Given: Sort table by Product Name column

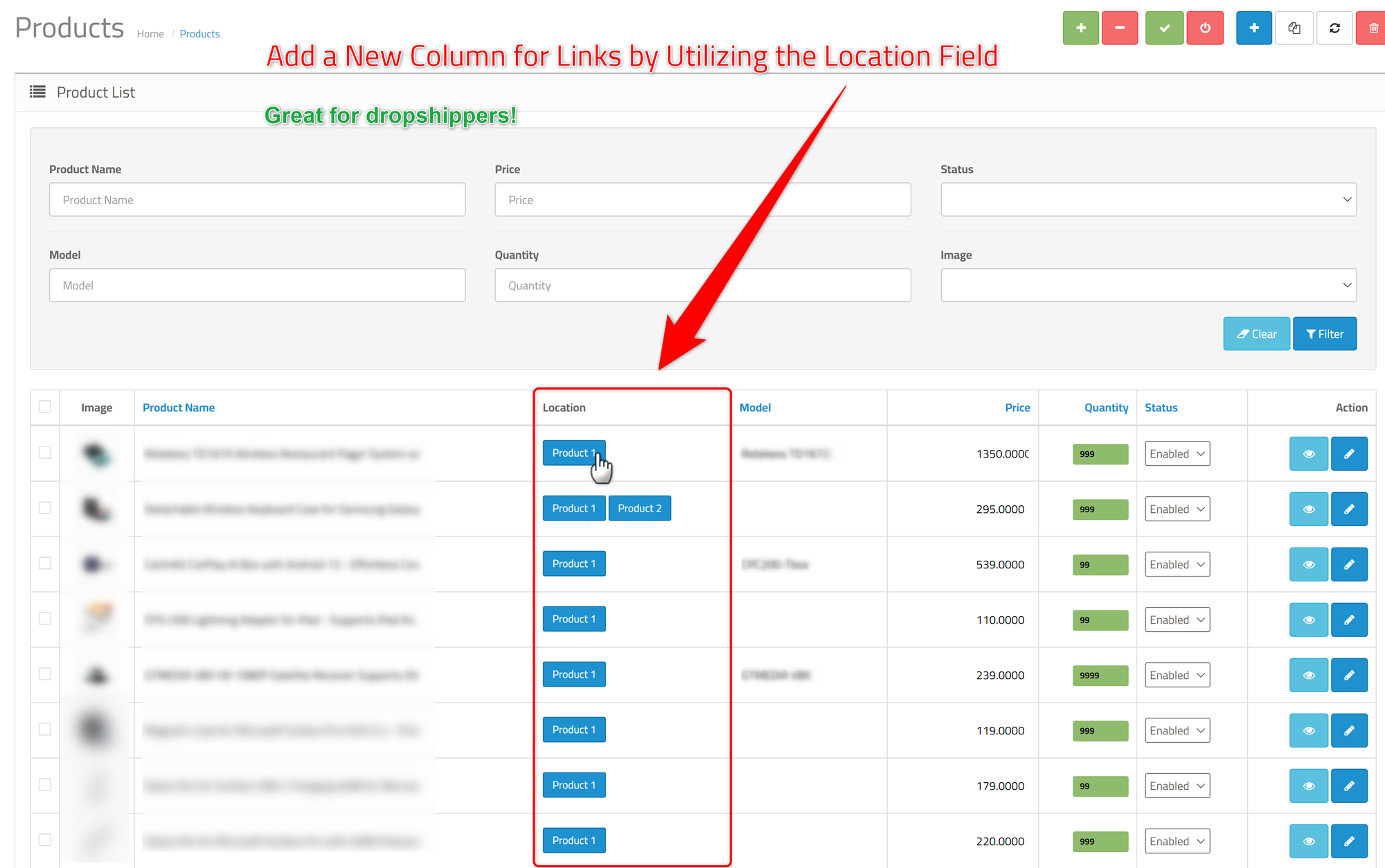Looking at the screenshot, I should coord(179,408).
